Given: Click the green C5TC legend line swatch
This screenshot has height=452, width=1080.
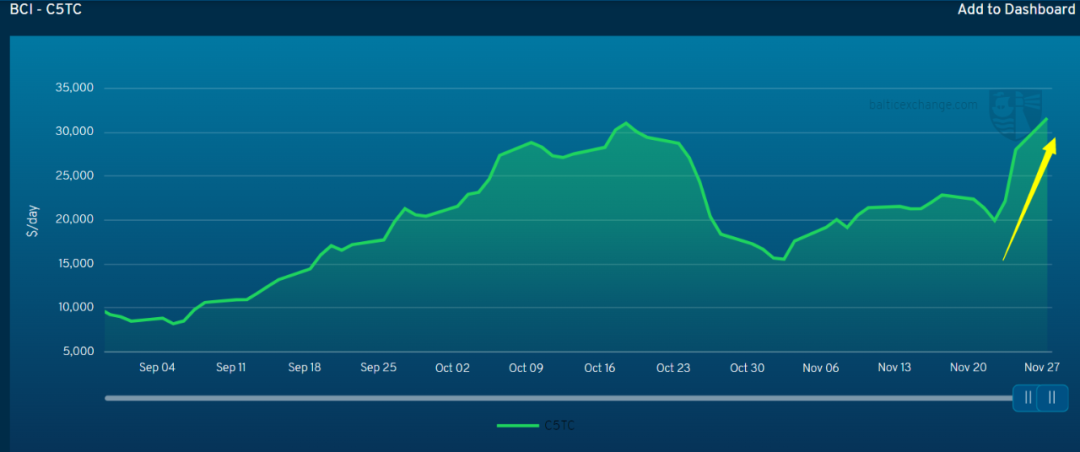Looking at the screenshot, I should coord(518,426).
